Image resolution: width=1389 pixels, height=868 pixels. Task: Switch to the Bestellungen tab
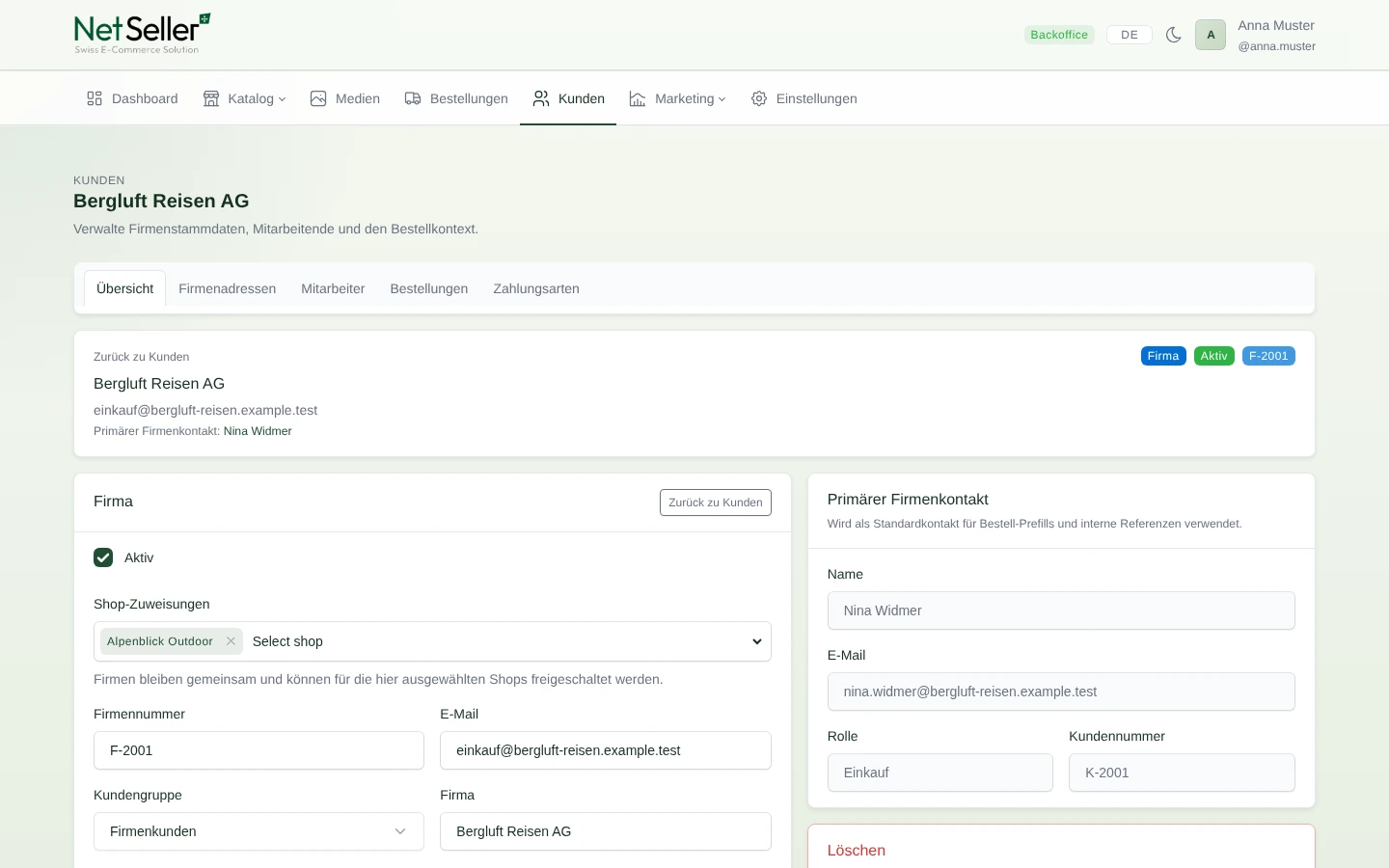coord(429,288)
